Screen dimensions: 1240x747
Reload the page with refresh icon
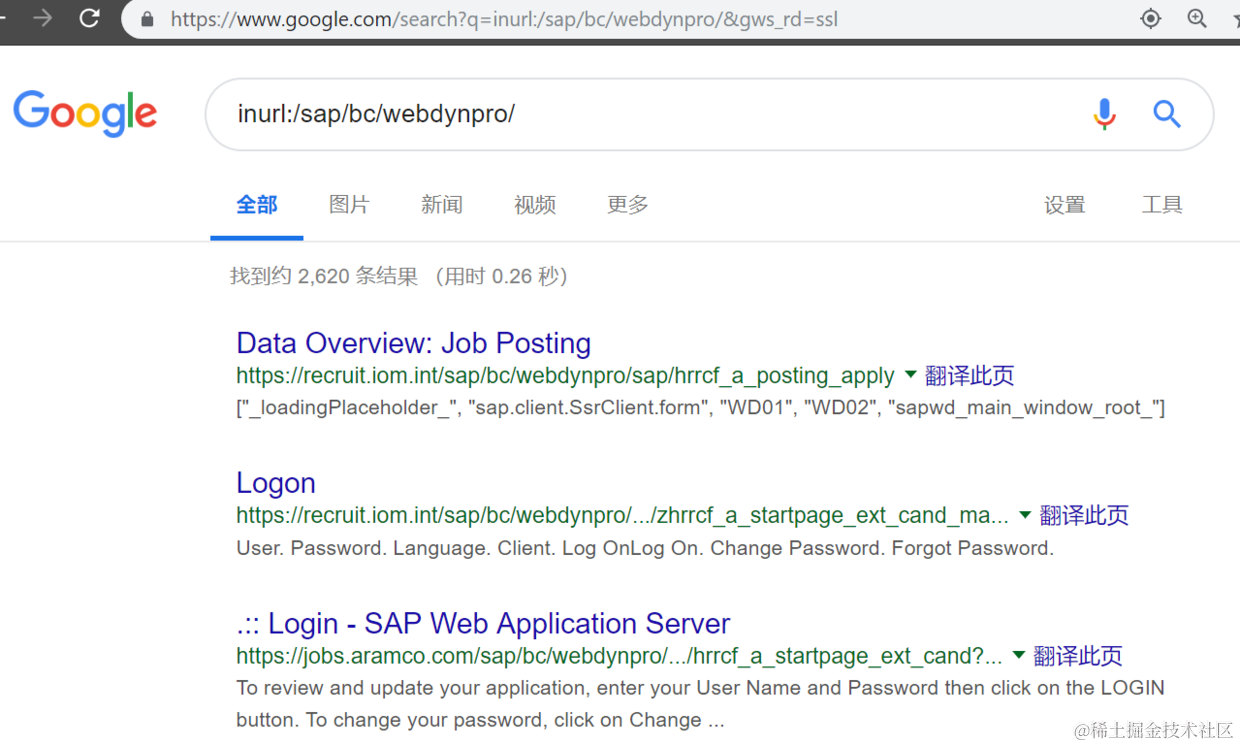pyautogui.click(x=89, y=18)
